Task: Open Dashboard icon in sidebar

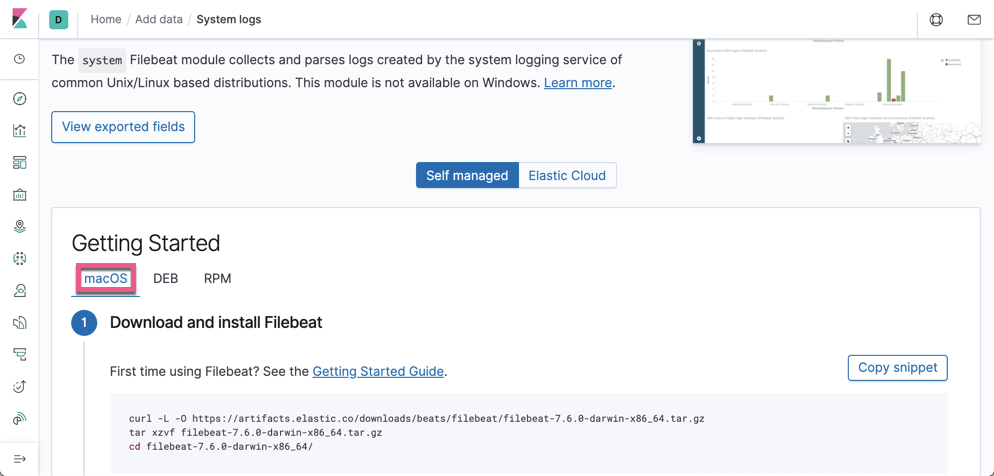Action: (20, 163)
